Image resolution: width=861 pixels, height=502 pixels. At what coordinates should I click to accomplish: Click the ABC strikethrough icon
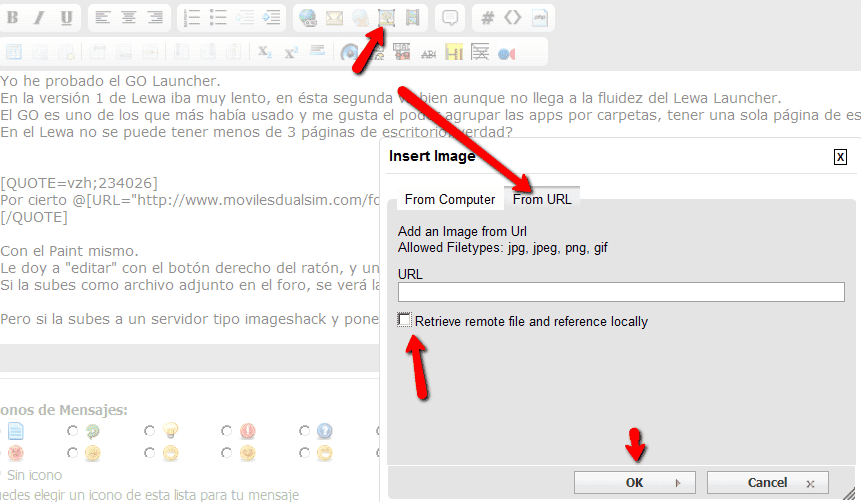(428, 53)
